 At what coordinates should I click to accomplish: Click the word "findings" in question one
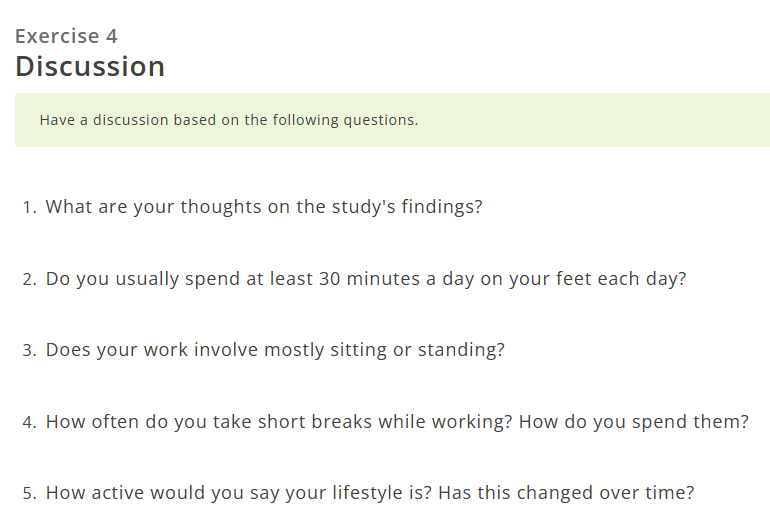438,207
